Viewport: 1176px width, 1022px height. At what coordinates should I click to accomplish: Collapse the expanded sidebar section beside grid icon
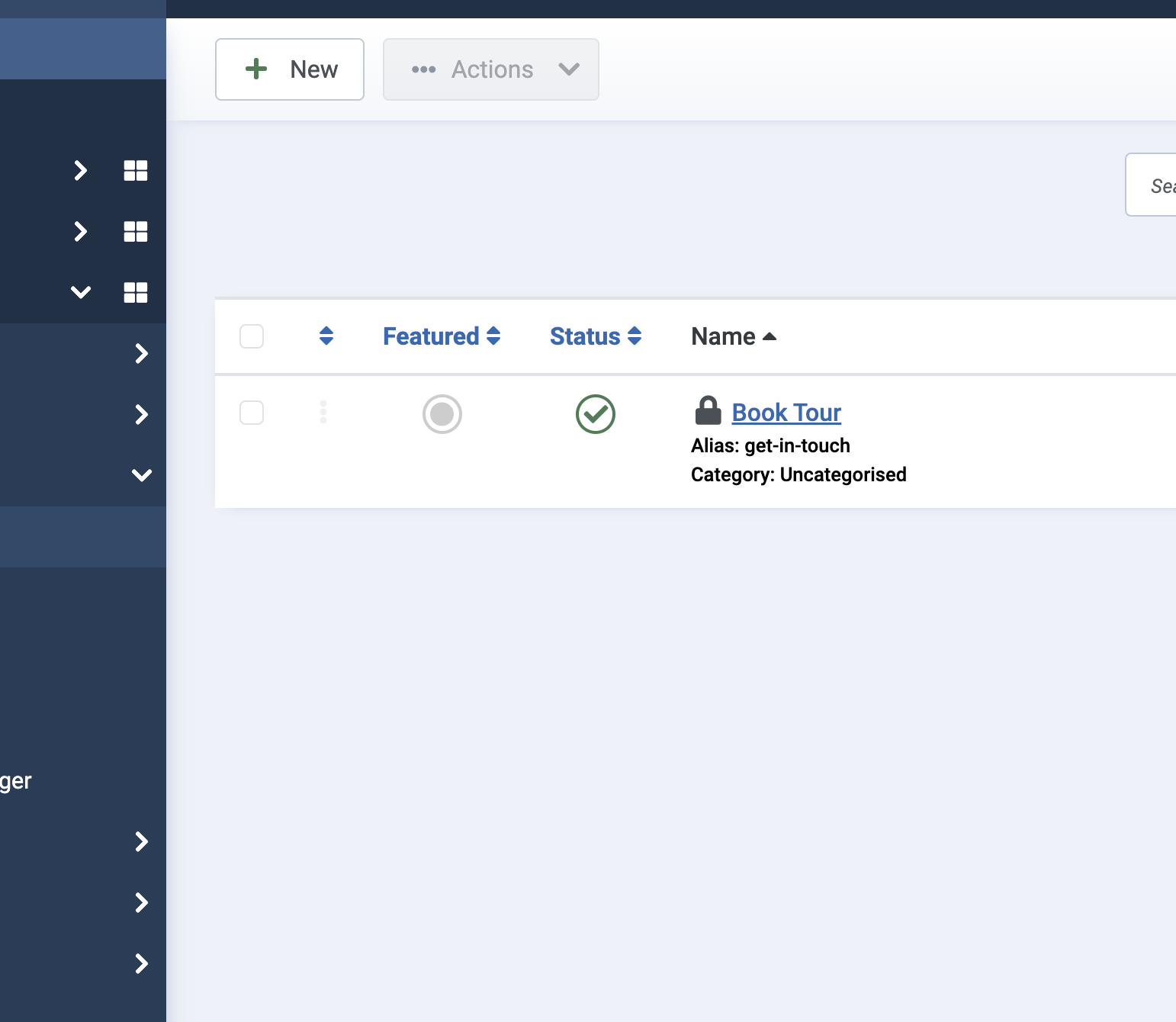(81, 292)
